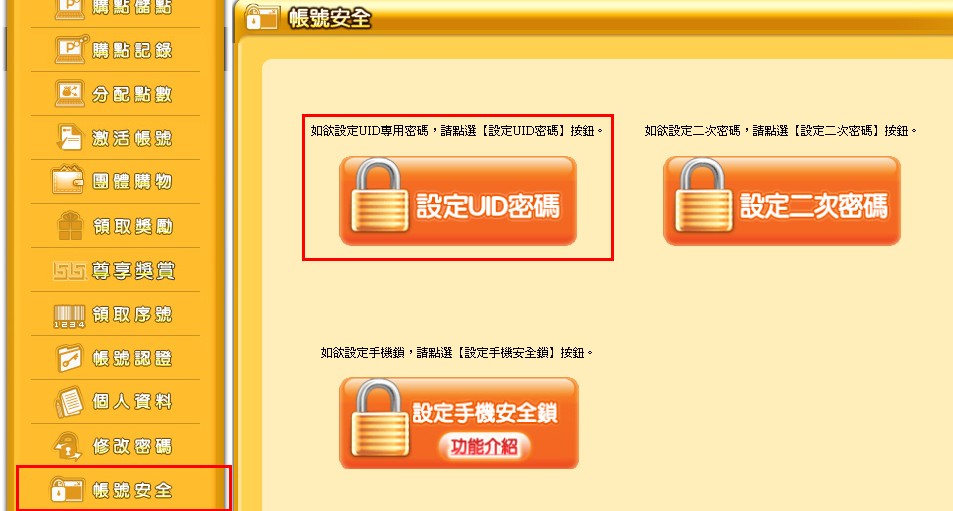Click the 修改密碼 lock arrows icon

click(x=67, y=447)
